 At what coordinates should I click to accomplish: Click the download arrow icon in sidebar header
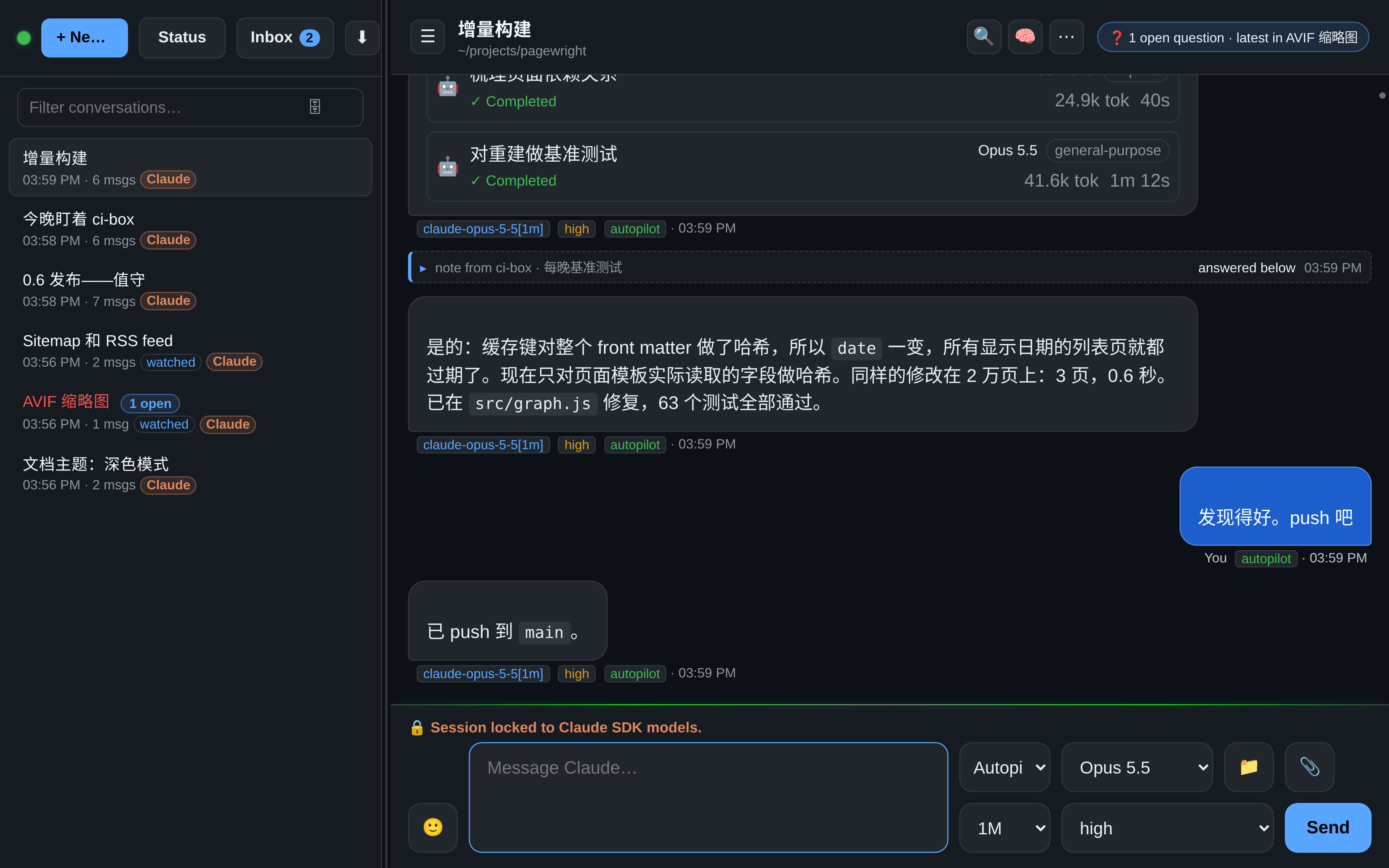(362, 37)
